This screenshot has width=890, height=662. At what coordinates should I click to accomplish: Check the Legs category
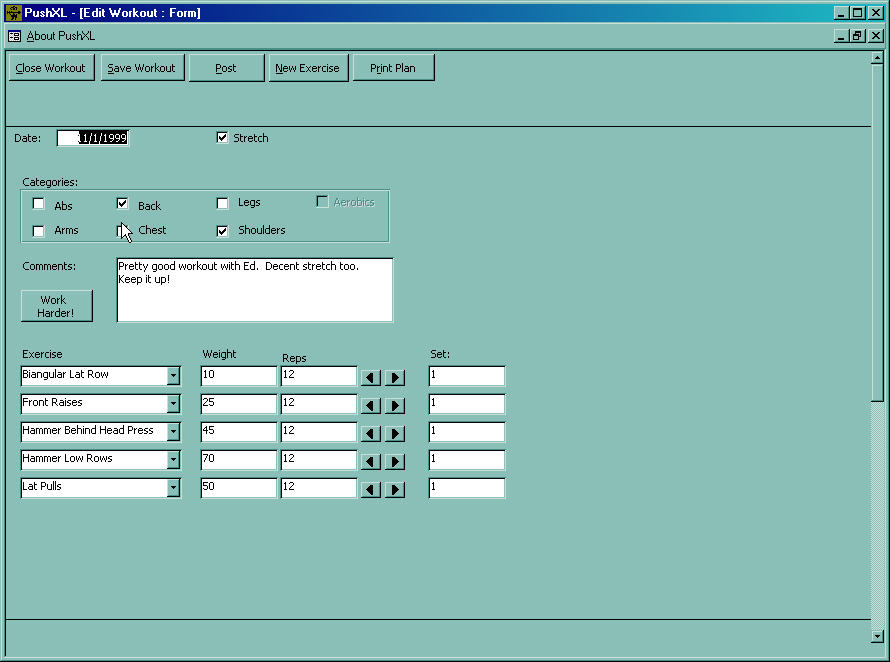[x=222, y=203]
